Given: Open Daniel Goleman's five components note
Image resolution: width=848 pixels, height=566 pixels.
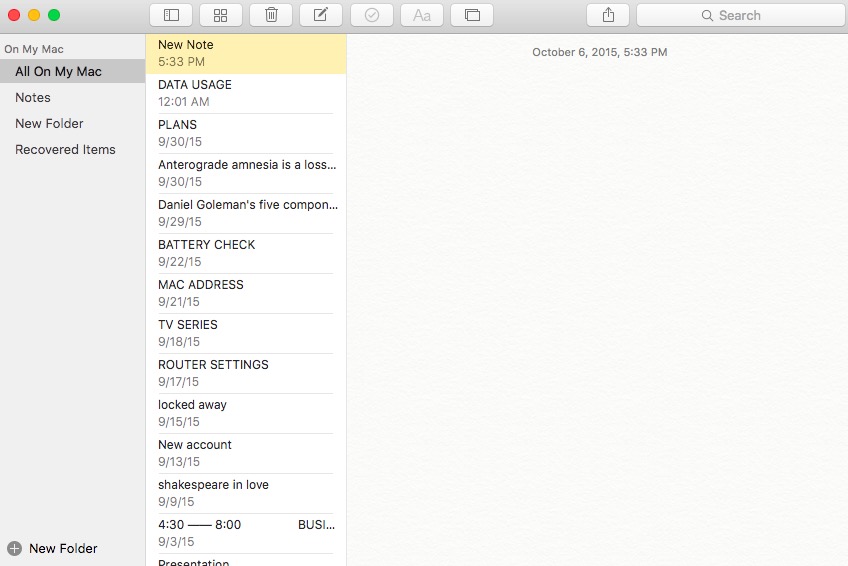Looking at the screenshot, I should (x=246, y=214).
